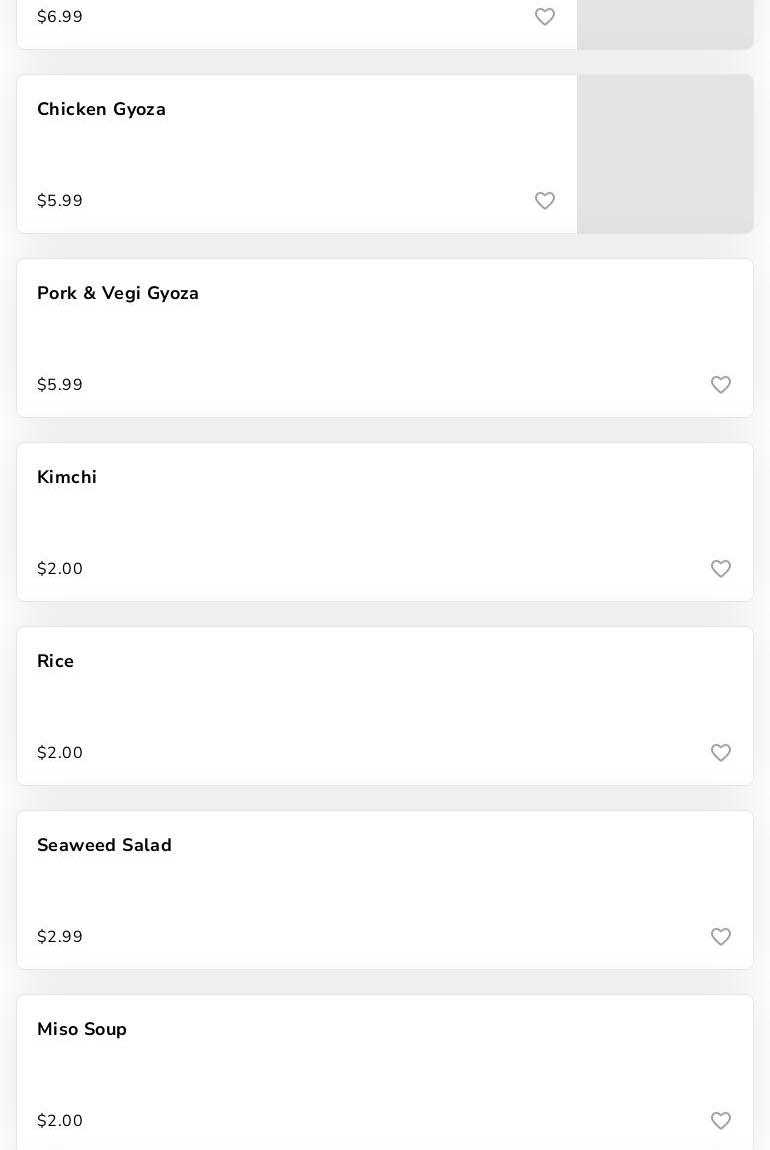Favorite Pork & Vegi Gyoza with the heart

coord(721,385)
